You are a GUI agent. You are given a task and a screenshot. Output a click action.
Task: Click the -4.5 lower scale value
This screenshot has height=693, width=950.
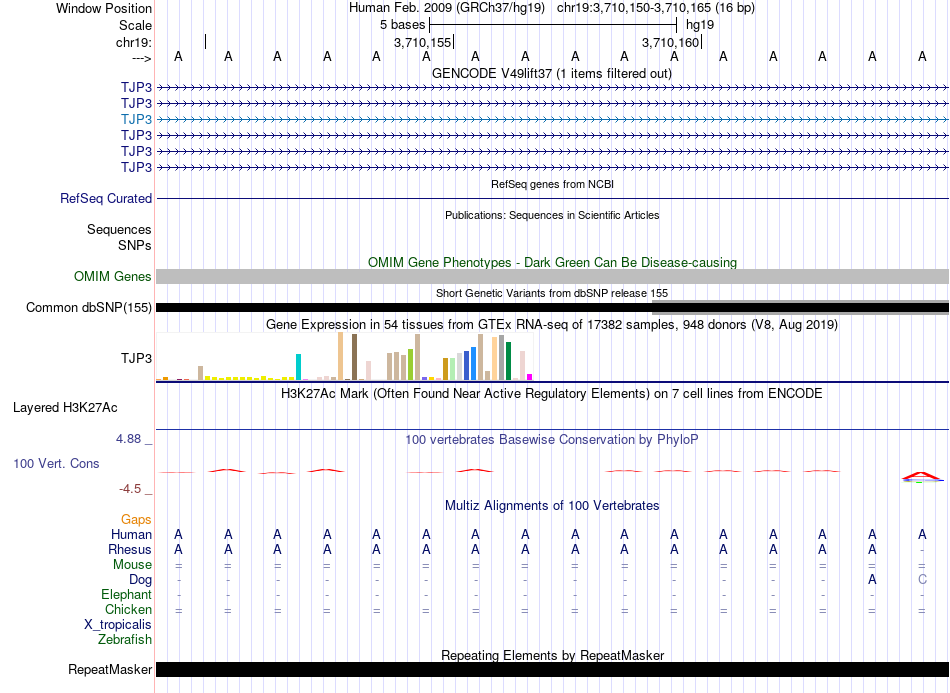point(130,489)
